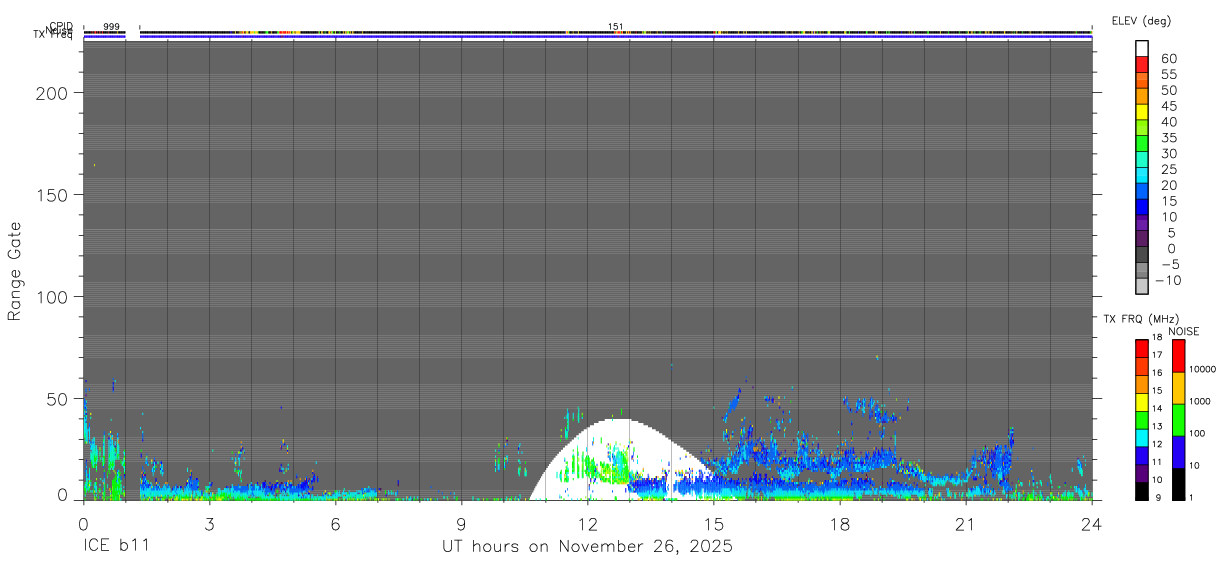This screenshot has width=1228, height=567.
Task: Click the '100' range gate tick label
Action: pos(53,297)
